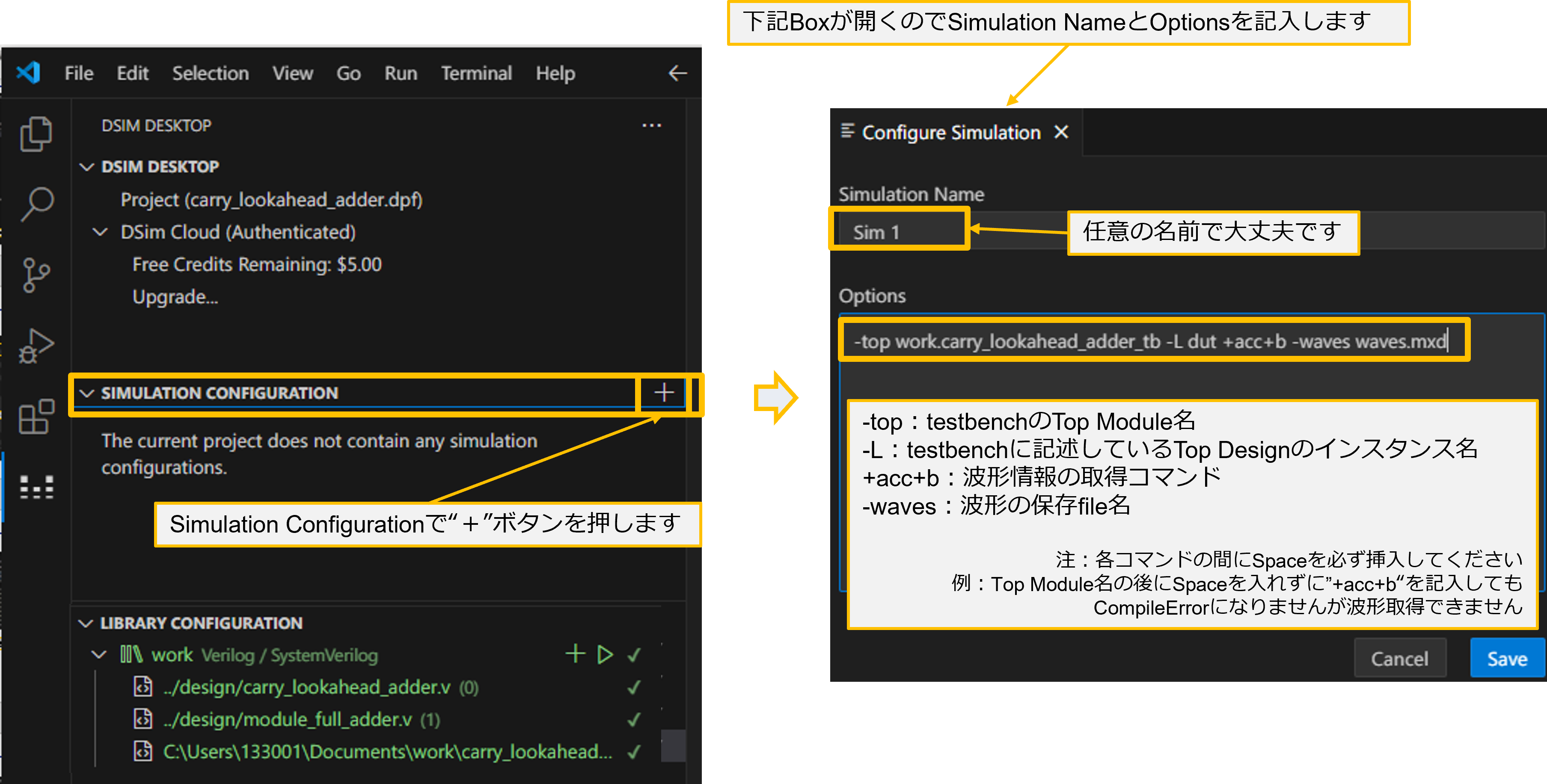Screen dimensions: 1547x784
Task: Click the Configure Simulation tab icon
Action: [x=847, y=131]
